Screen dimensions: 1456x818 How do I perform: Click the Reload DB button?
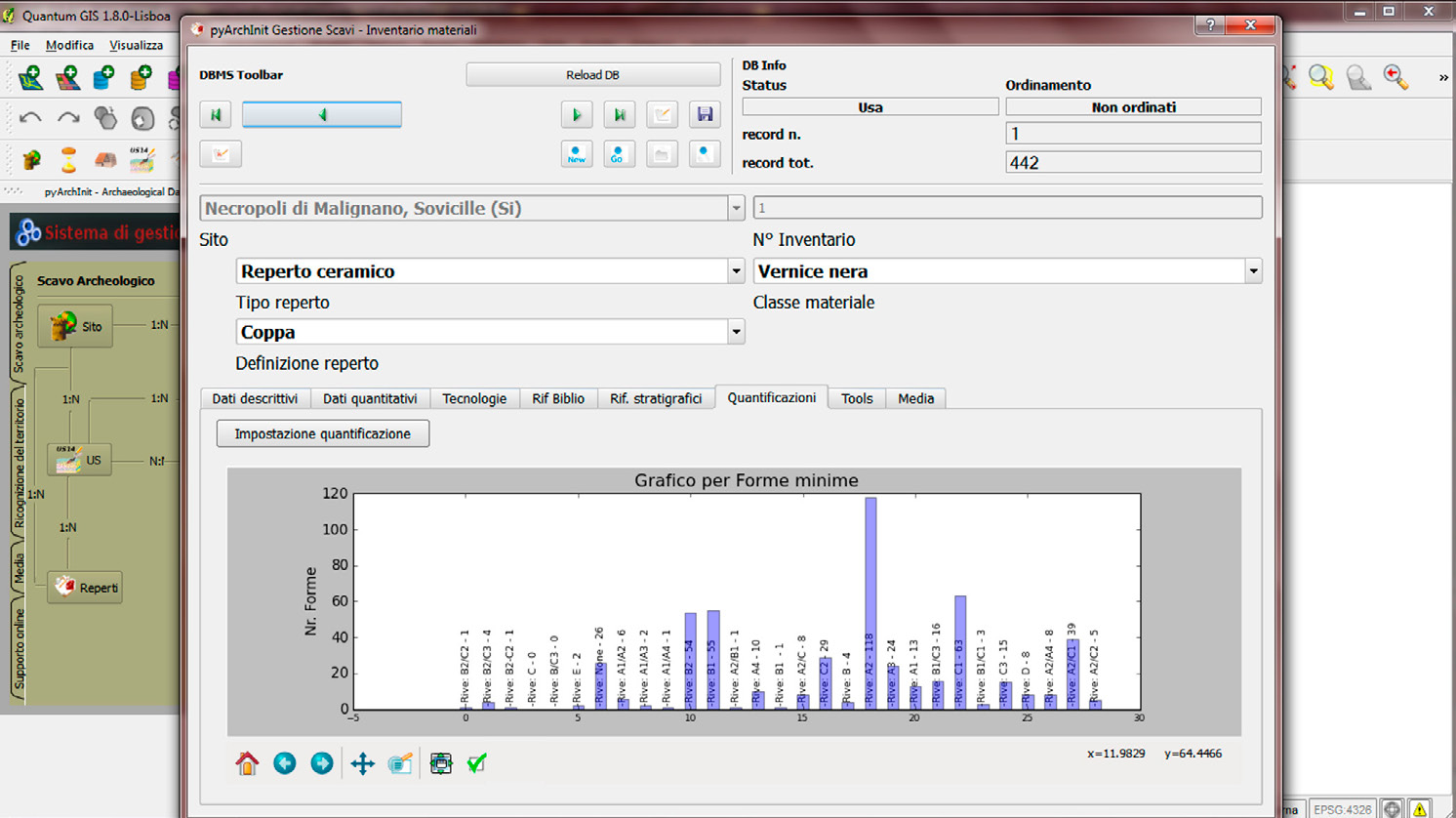click(x=592, y=75)
